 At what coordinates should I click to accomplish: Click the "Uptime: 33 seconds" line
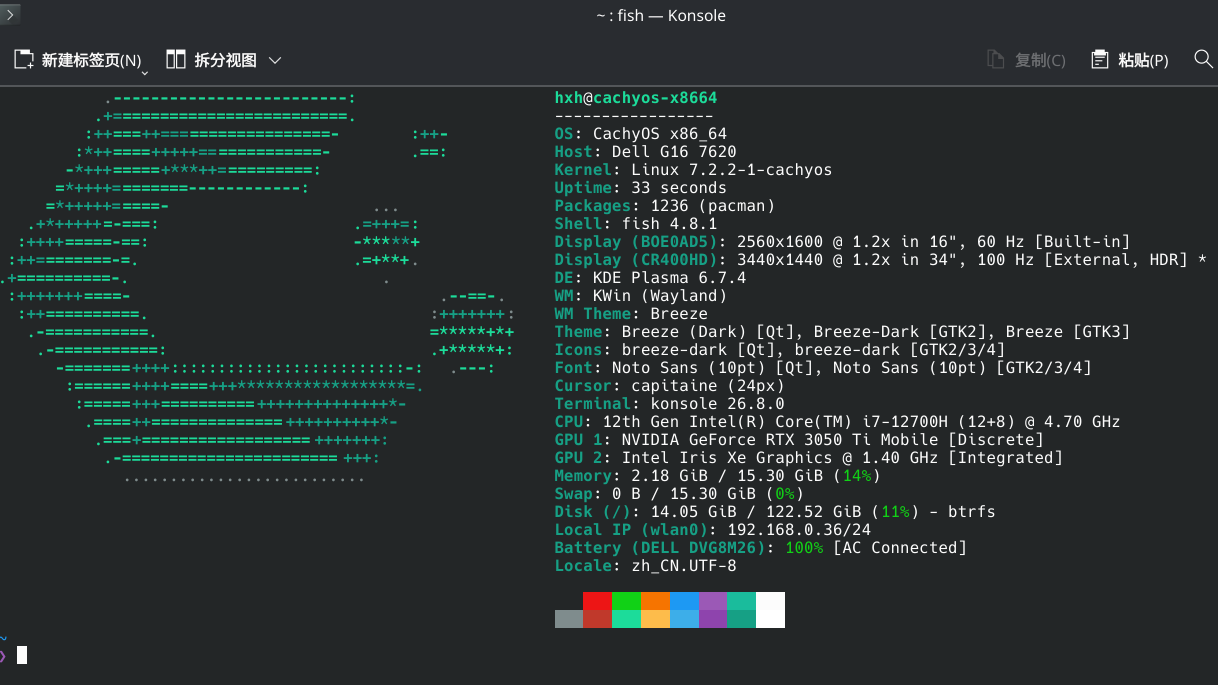pyautogui.click(x=641, y=188)
